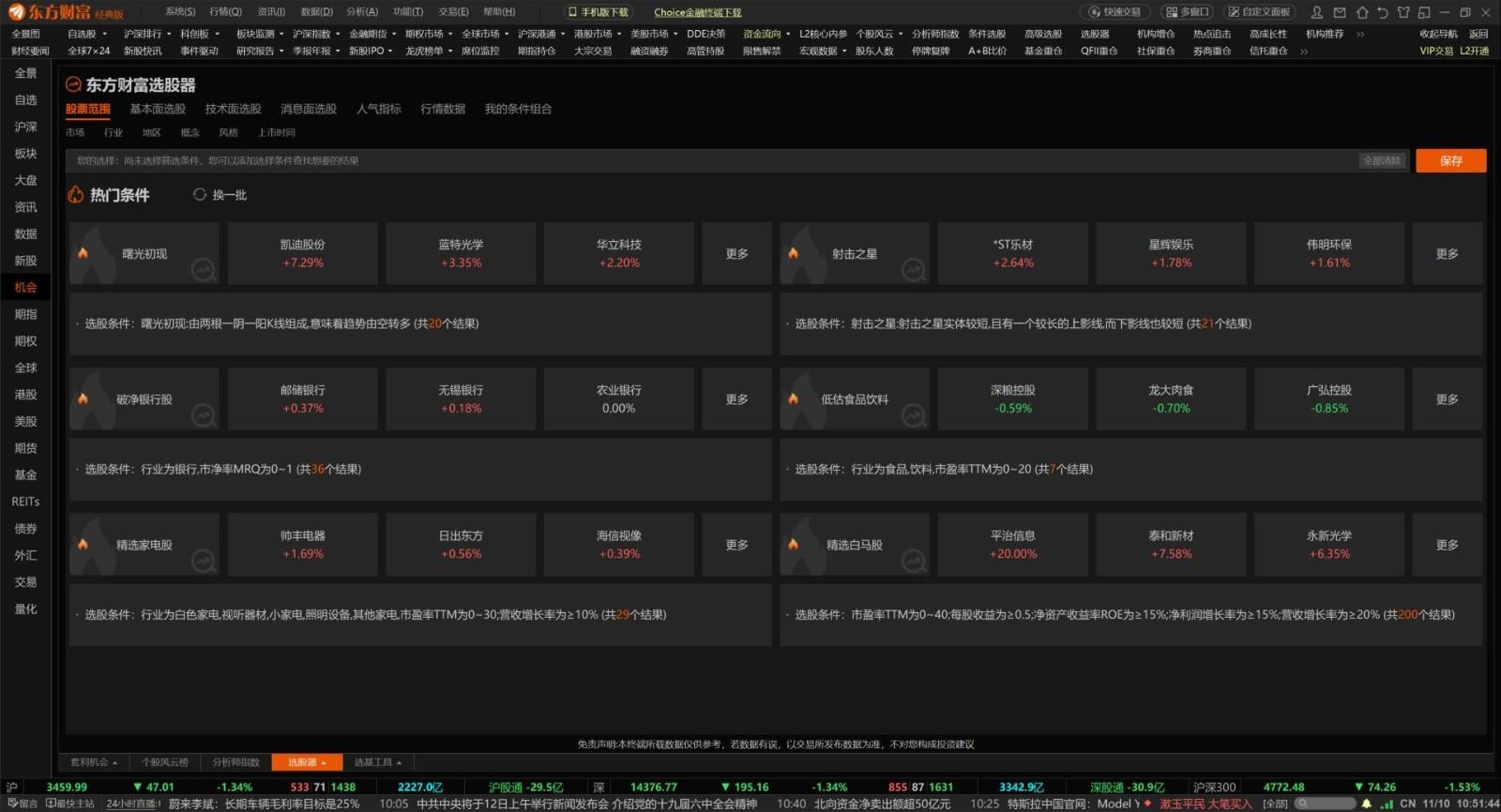The height and width of the screenshot is (812, 1501).
Task: Click the 全部清除 button
Action: tap(1382, 160)
